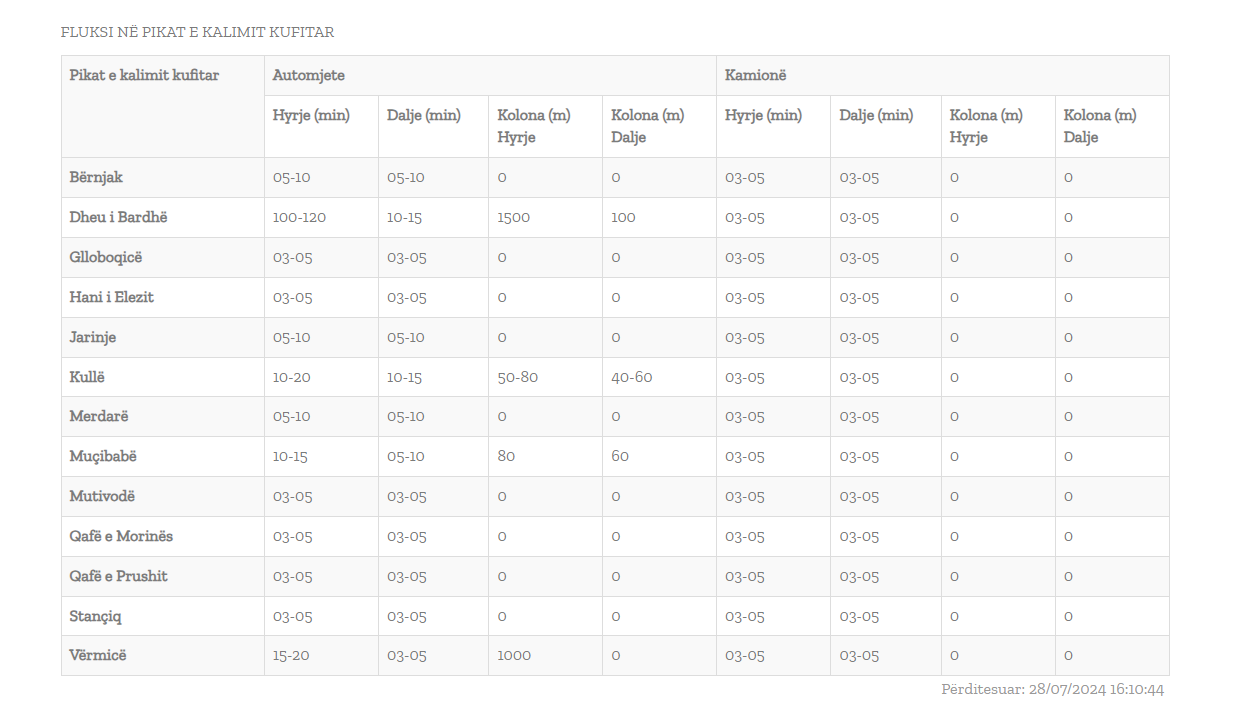This screenshot has height=727, width=1234.
Task: Select the 1500 queue length cell
Action: 514,217
